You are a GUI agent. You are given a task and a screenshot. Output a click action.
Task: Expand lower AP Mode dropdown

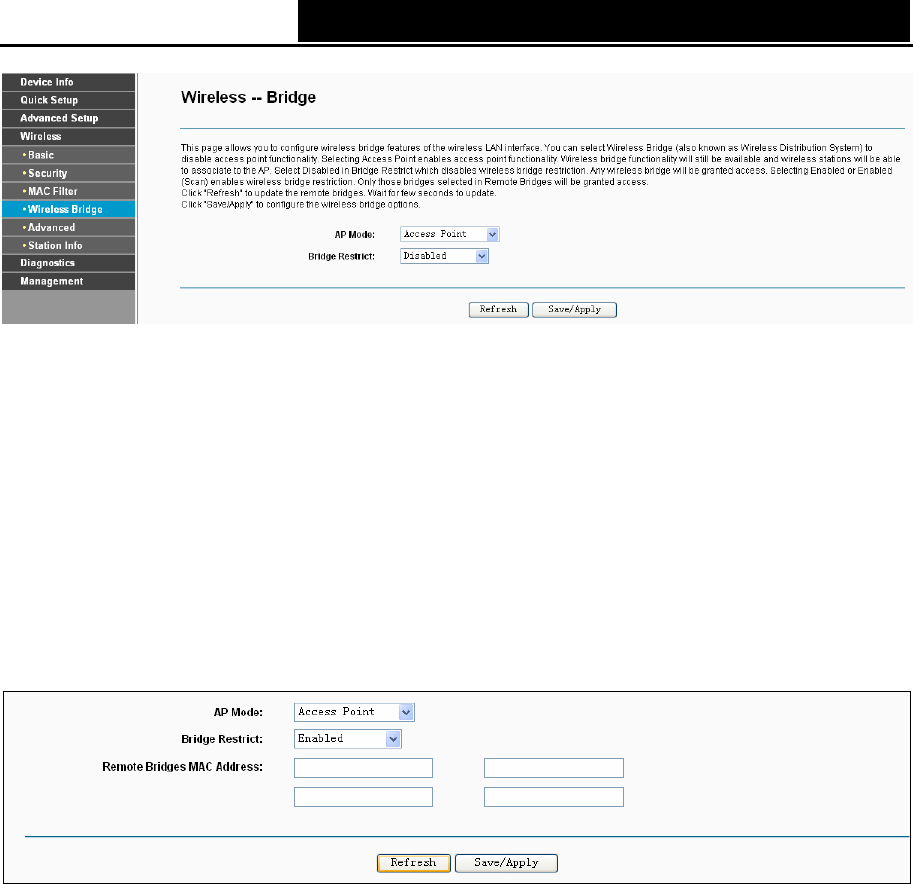point(354,712)
